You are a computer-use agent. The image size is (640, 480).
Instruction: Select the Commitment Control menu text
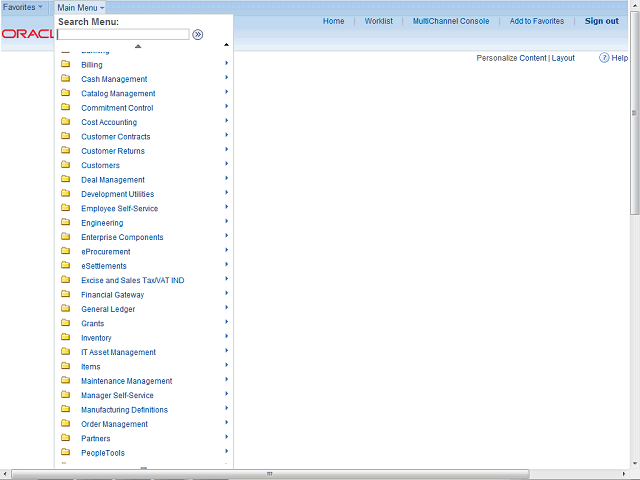coord(117,108)
